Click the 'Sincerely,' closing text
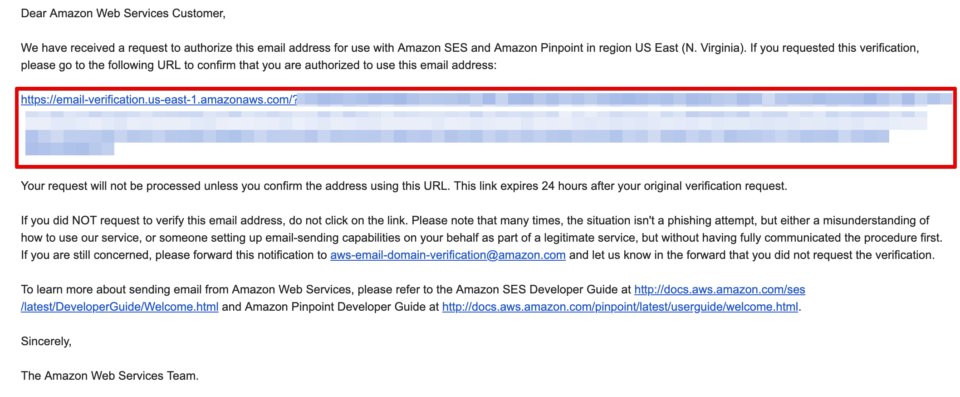960x397 pixels. (46, 342)
